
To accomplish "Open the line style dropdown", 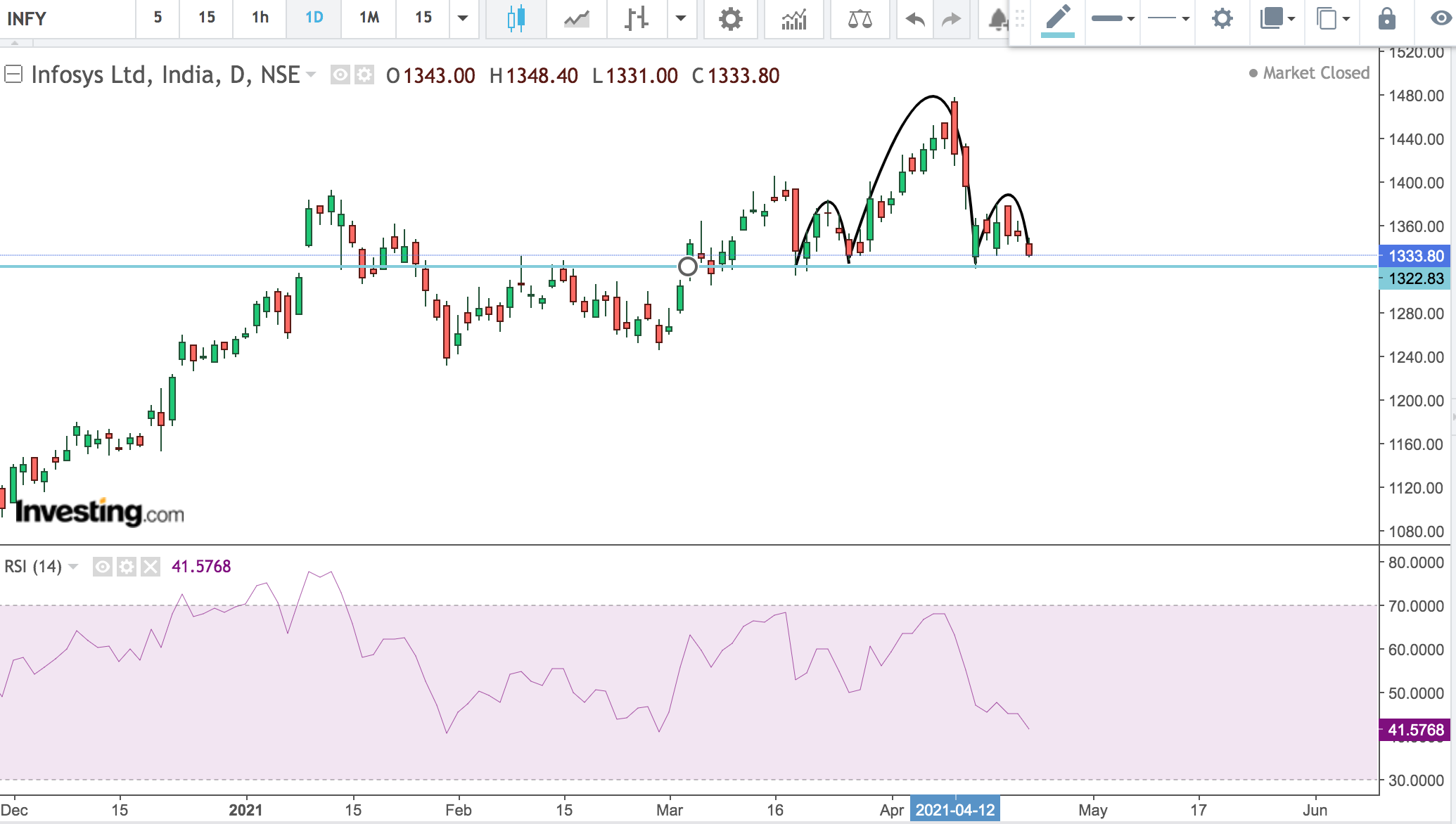I will (x=1168, y=19).
